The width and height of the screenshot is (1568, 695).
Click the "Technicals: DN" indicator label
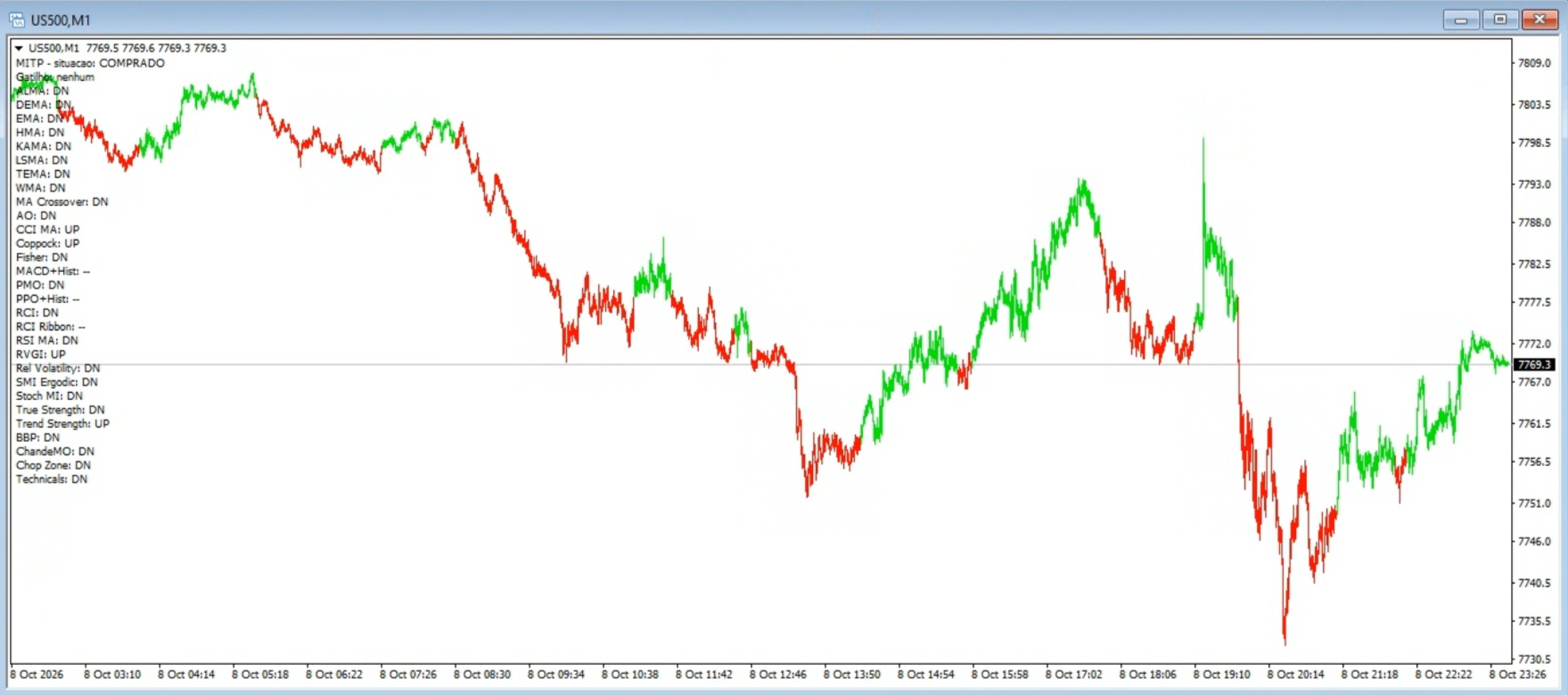click(52, 479)
